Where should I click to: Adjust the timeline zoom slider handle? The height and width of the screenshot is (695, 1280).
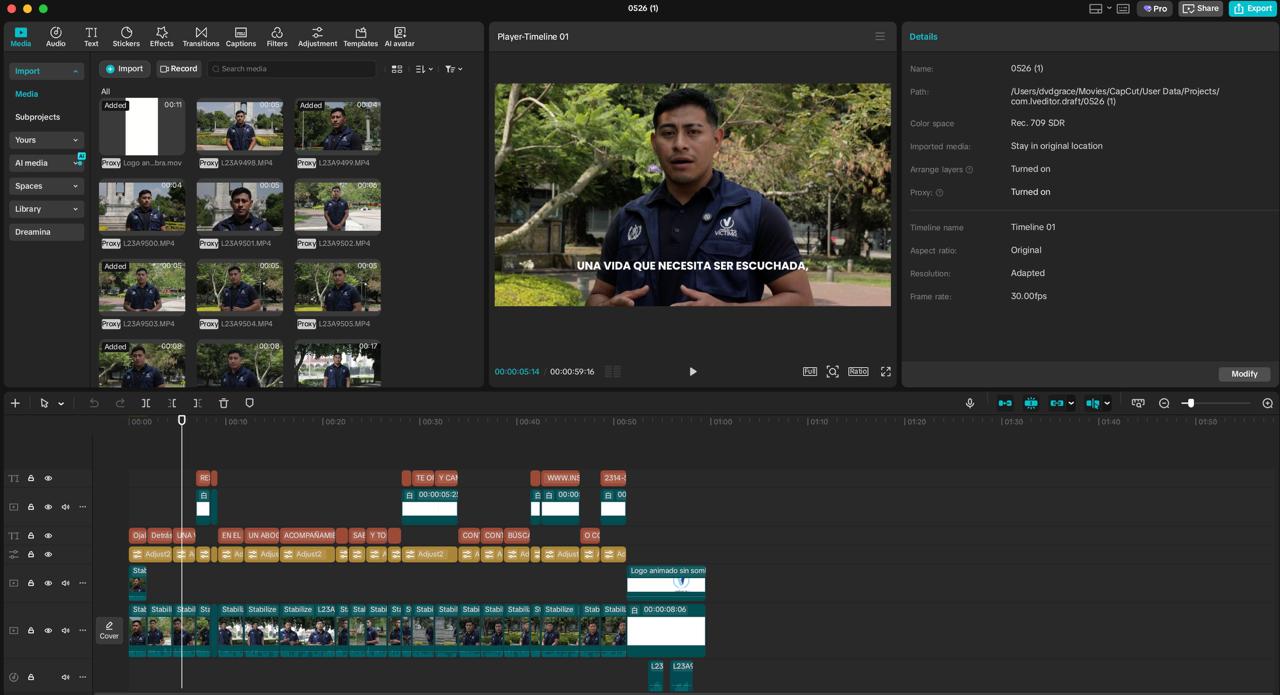(1189, 403)
